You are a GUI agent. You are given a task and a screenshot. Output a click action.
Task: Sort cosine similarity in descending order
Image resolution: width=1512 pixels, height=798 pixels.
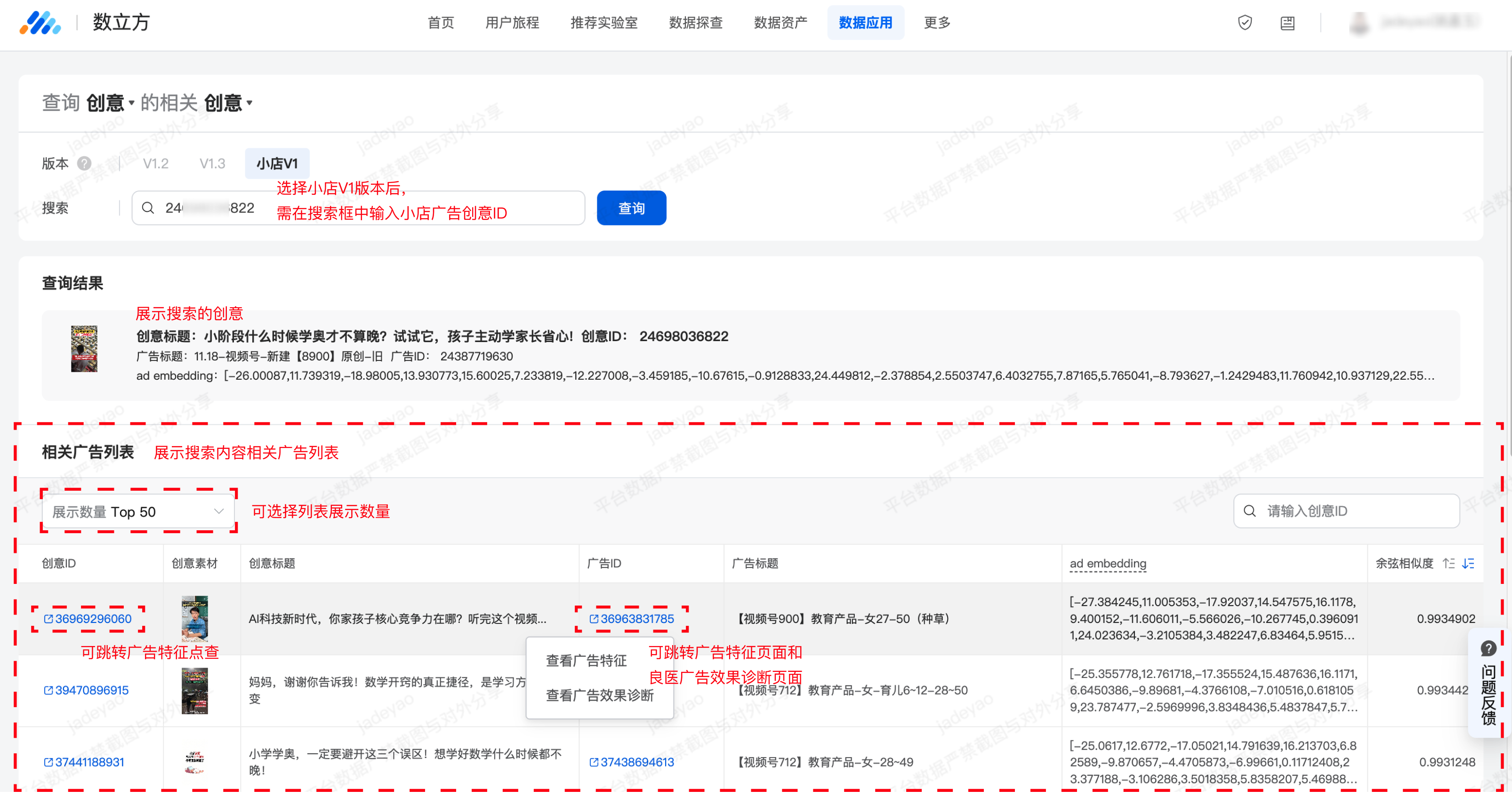1468,563
